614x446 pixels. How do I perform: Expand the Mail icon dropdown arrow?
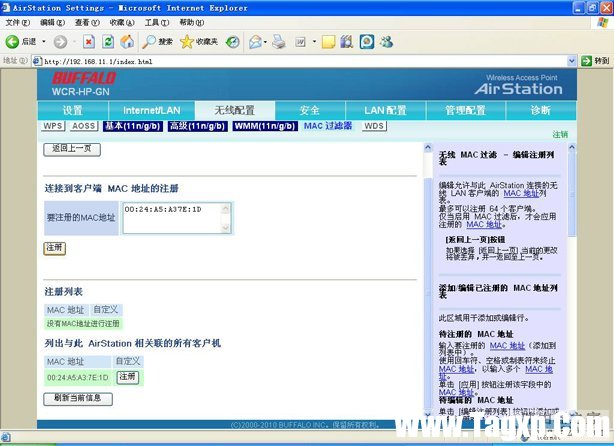coord(265,42)
